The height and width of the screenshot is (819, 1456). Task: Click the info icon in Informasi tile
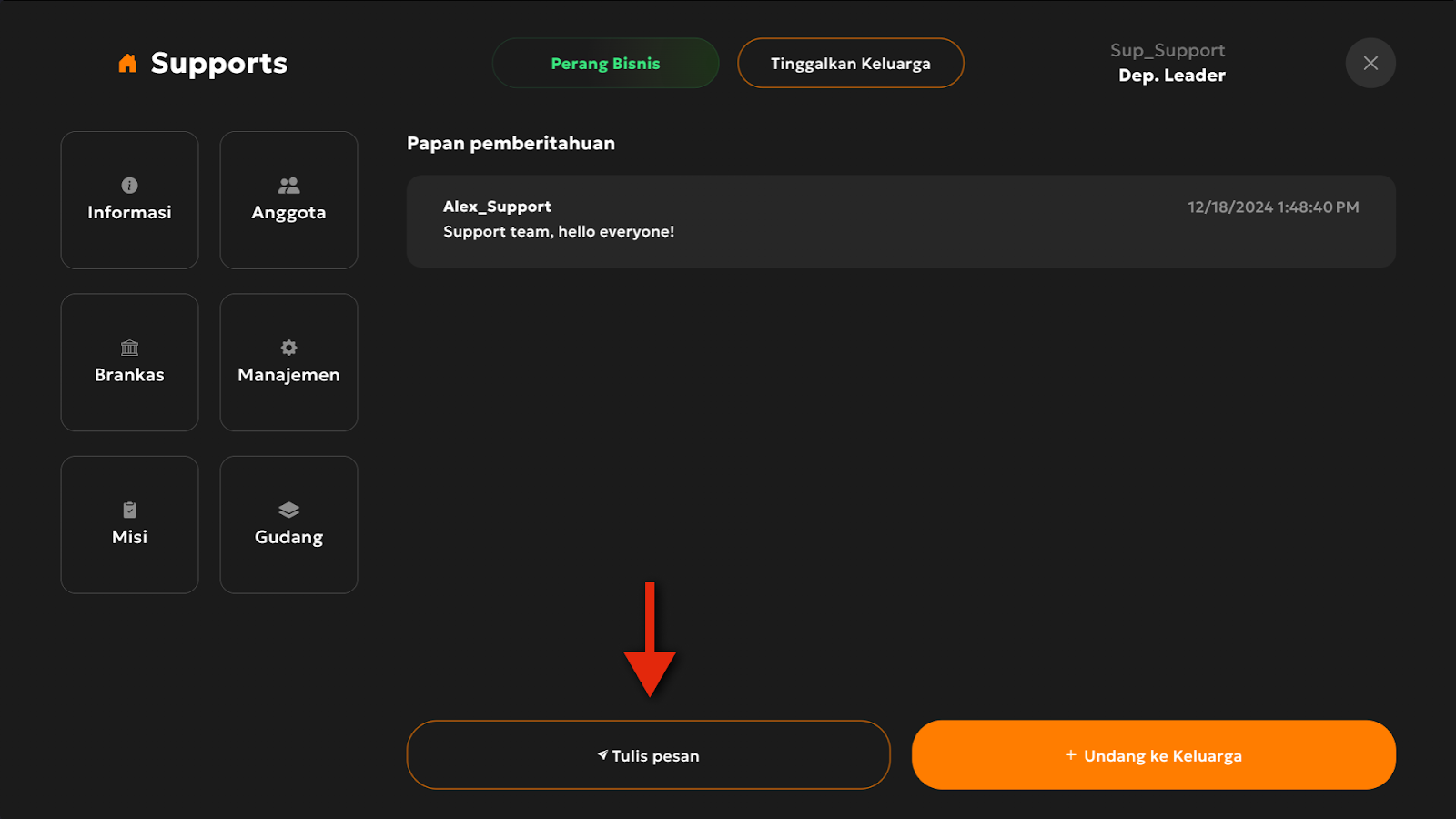(130, 186)
